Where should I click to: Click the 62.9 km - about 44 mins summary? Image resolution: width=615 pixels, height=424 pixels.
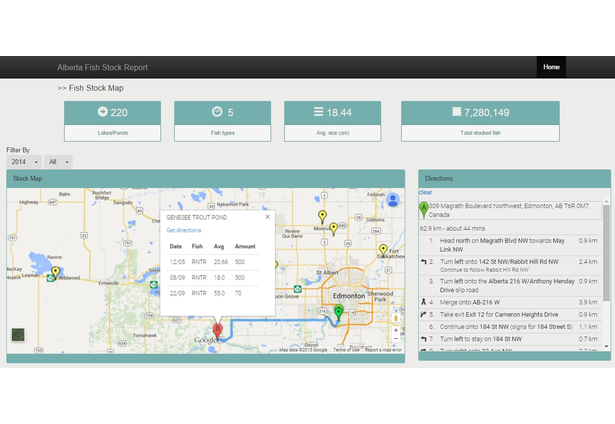(452, 228)
